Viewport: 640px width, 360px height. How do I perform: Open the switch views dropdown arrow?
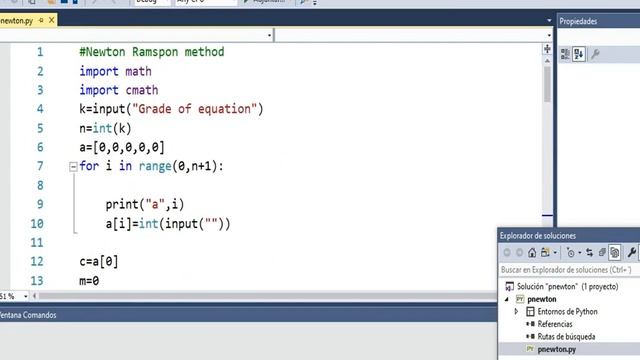tap(555, 253)
